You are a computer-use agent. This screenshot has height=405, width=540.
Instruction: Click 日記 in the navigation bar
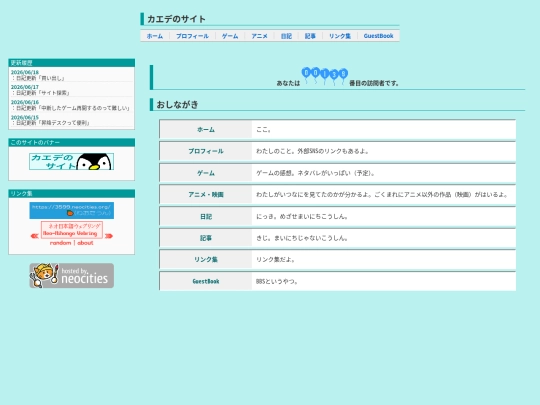(286, 36)
